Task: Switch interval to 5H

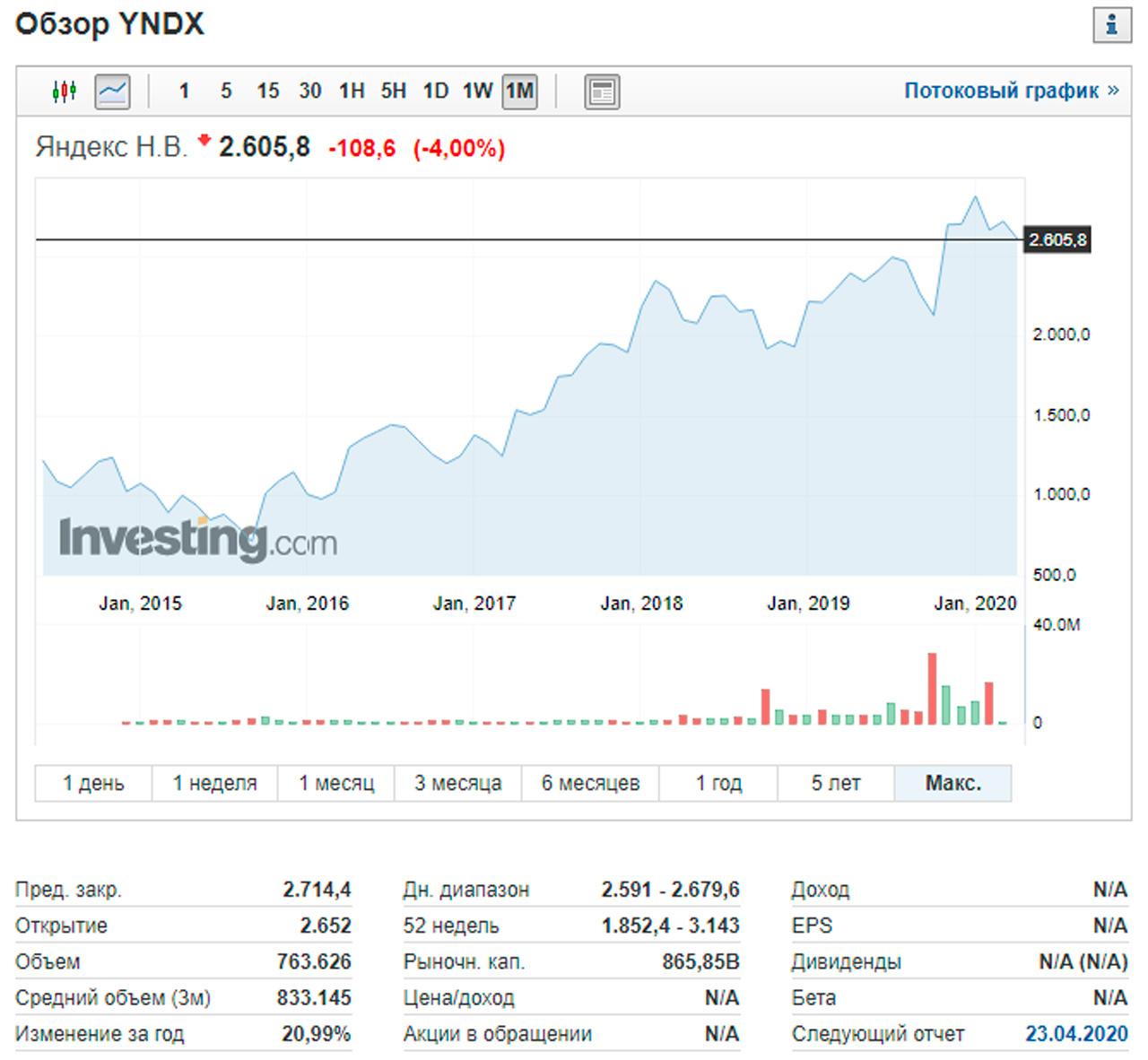Action: [393, 91]
